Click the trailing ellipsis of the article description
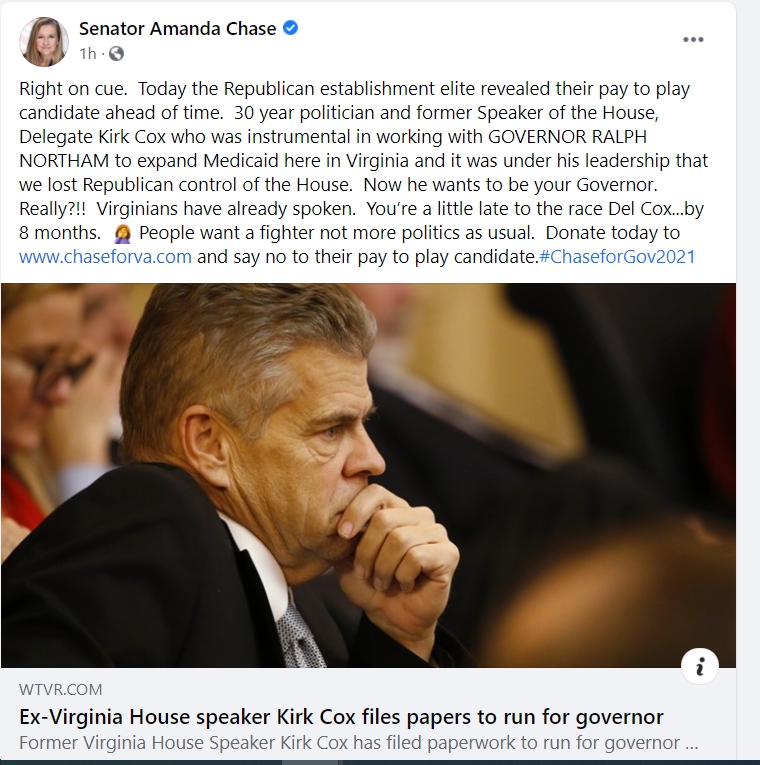This screenshot has width=760, height=765. (692, 744)
